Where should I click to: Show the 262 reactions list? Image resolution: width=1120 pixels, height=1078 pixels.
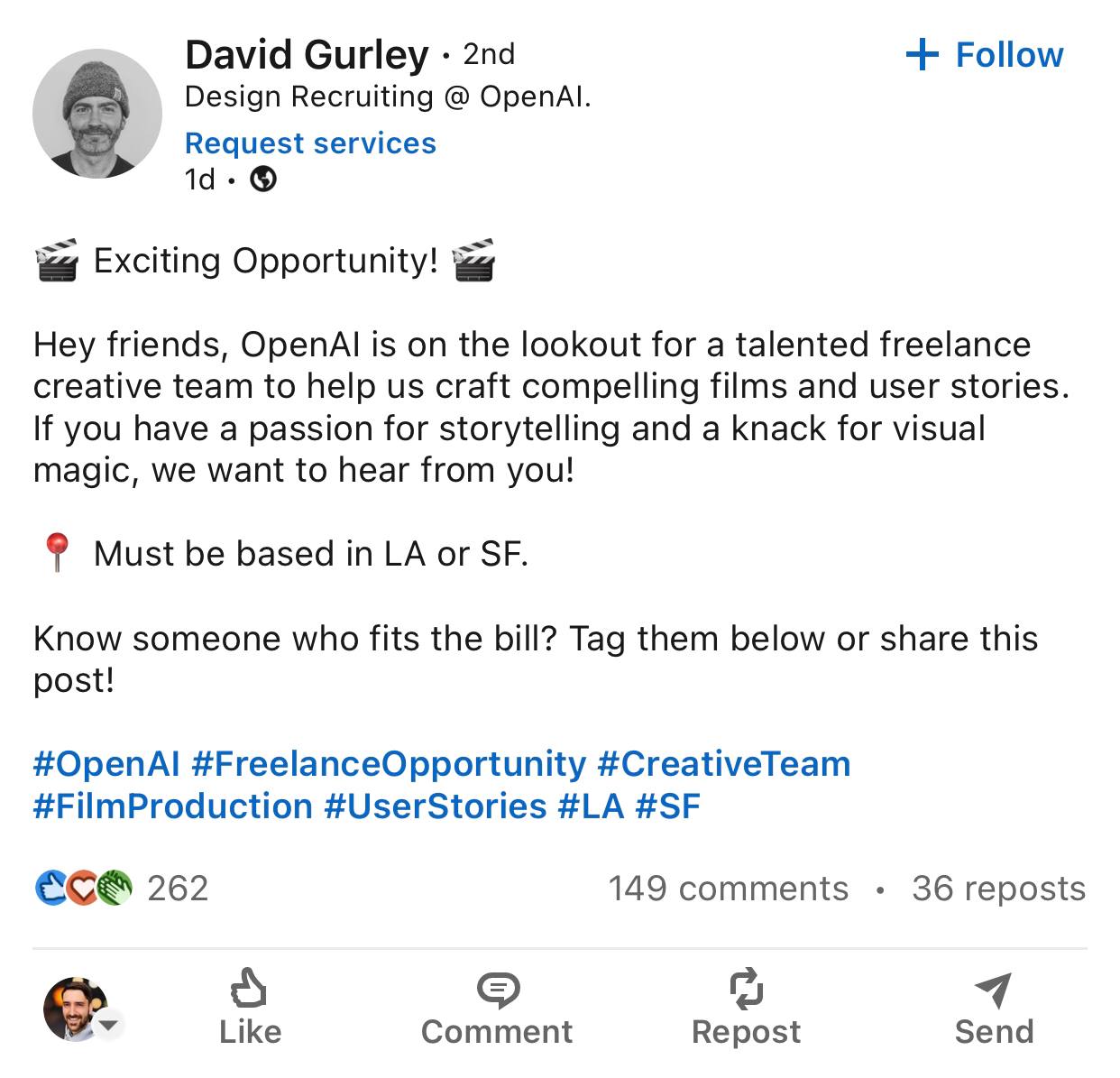tap(178, 889)
